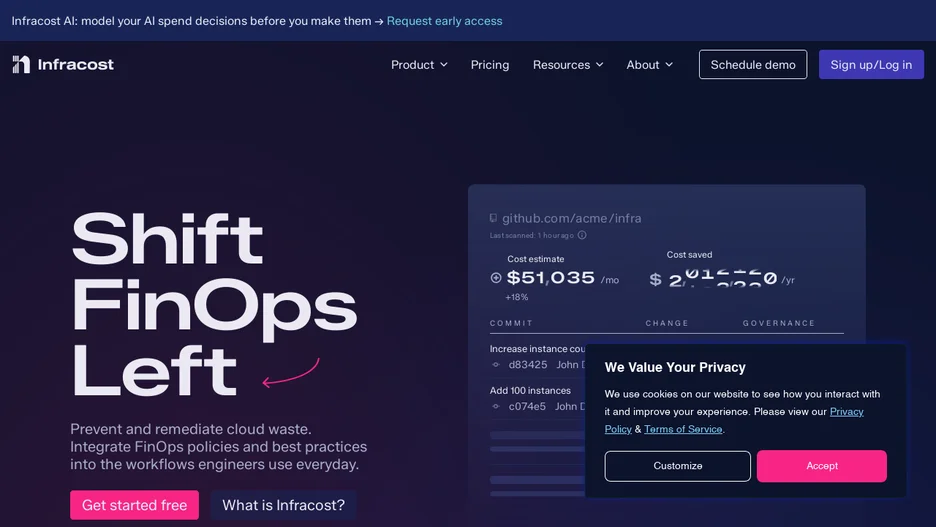
Task: Click Customize in the cookie dialog
Action: click(x=678, y=466)
